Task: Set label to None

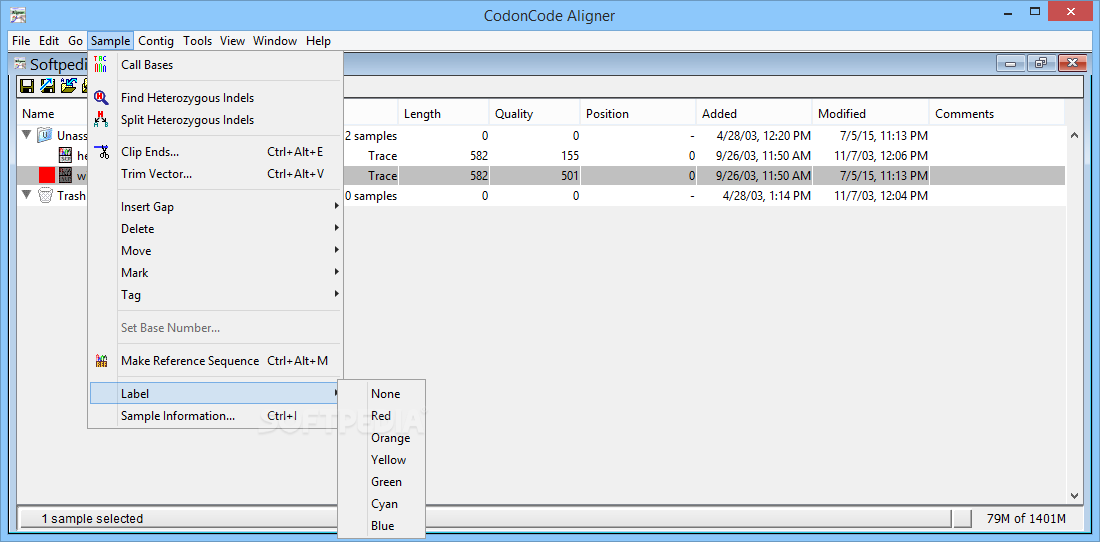Action: pos(382,394)
